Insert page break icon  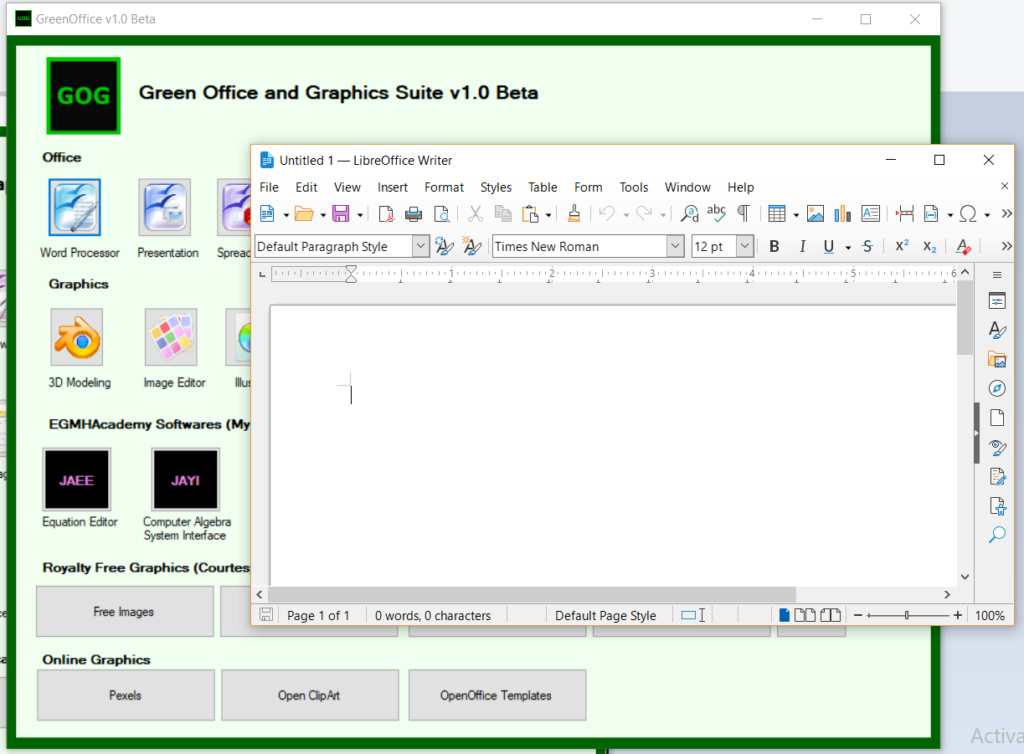tap(904, 213)
